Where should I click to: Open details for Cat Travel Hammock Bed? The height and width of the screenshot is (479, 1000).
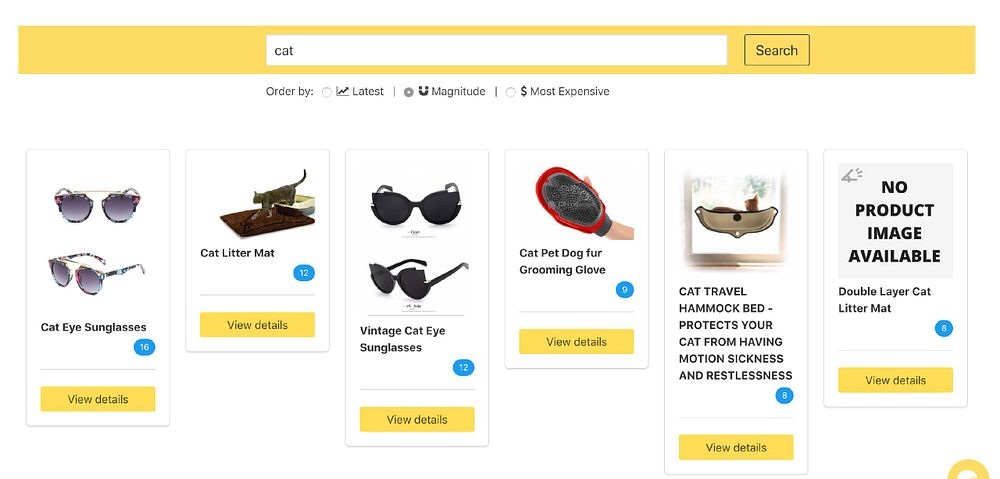[x=736, y=447]
